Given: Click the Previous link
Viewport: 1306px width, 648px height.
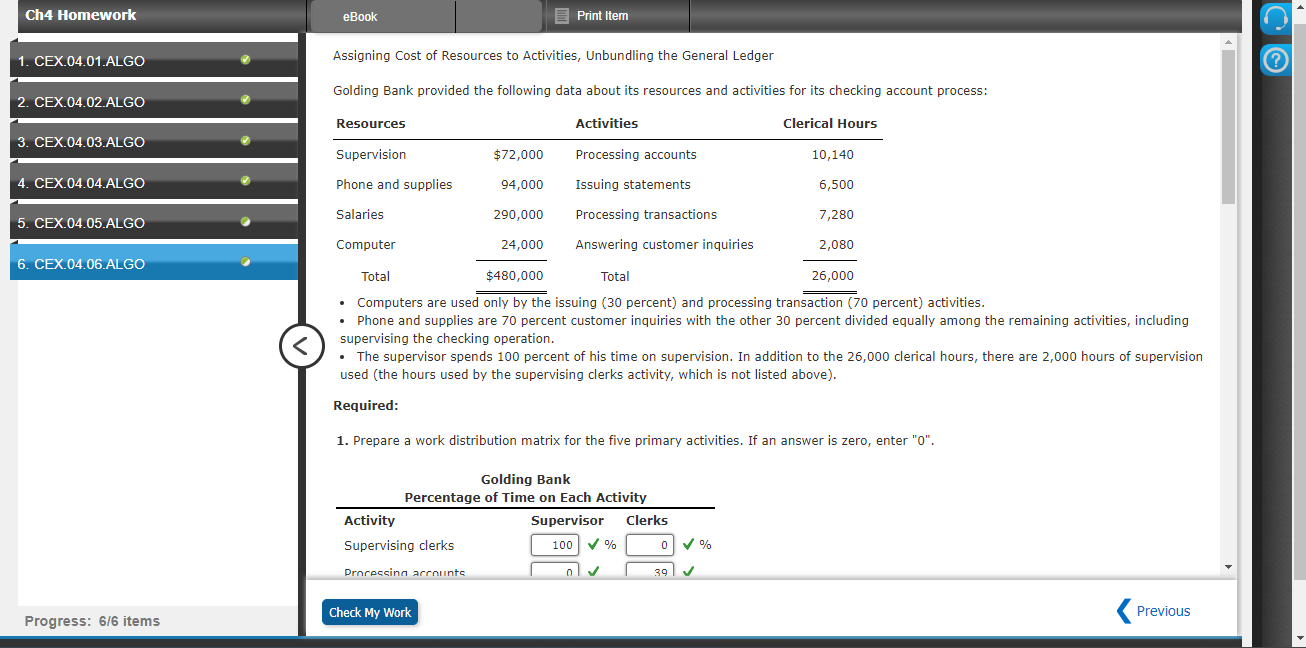Looking at the screenshot, I should (x=1163, y=611).
